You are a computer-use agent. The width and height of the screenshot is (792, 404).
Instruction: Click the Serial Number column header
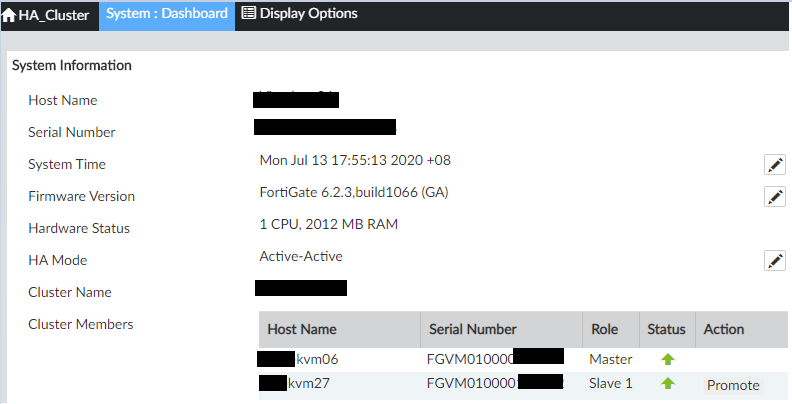tap(472, 329)
